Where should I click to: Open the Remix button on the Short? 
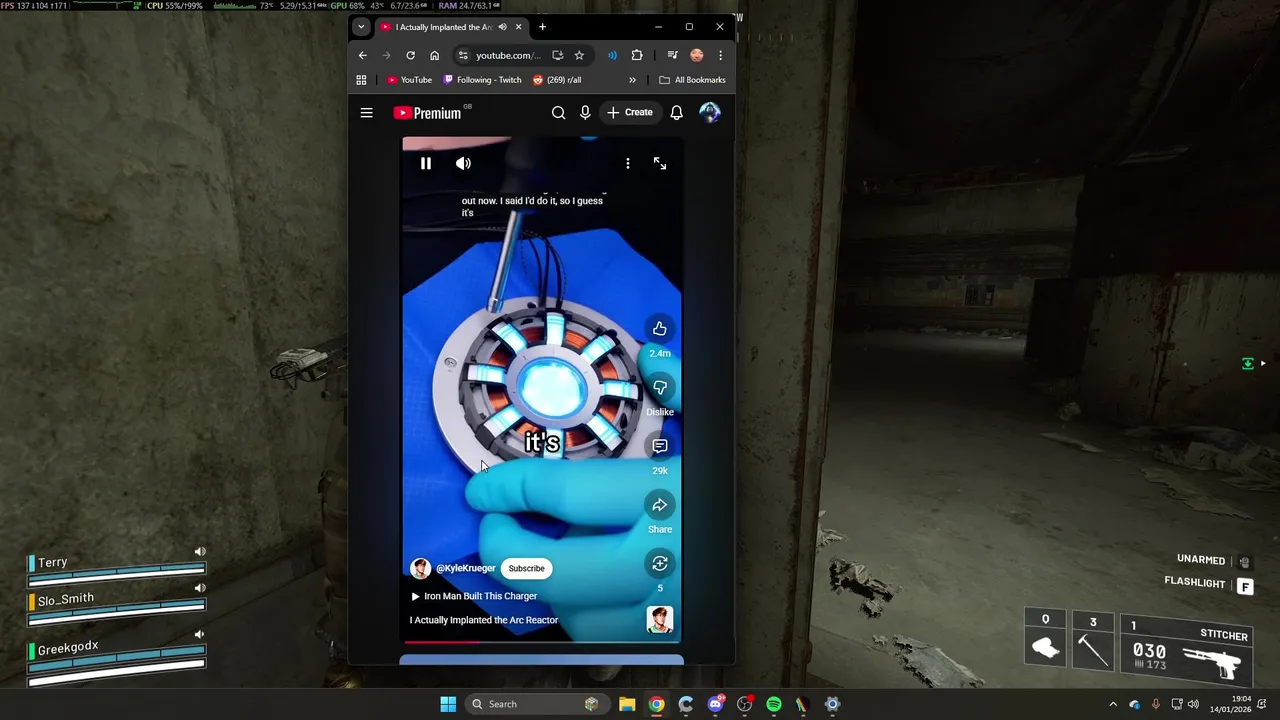coord(660,564)
